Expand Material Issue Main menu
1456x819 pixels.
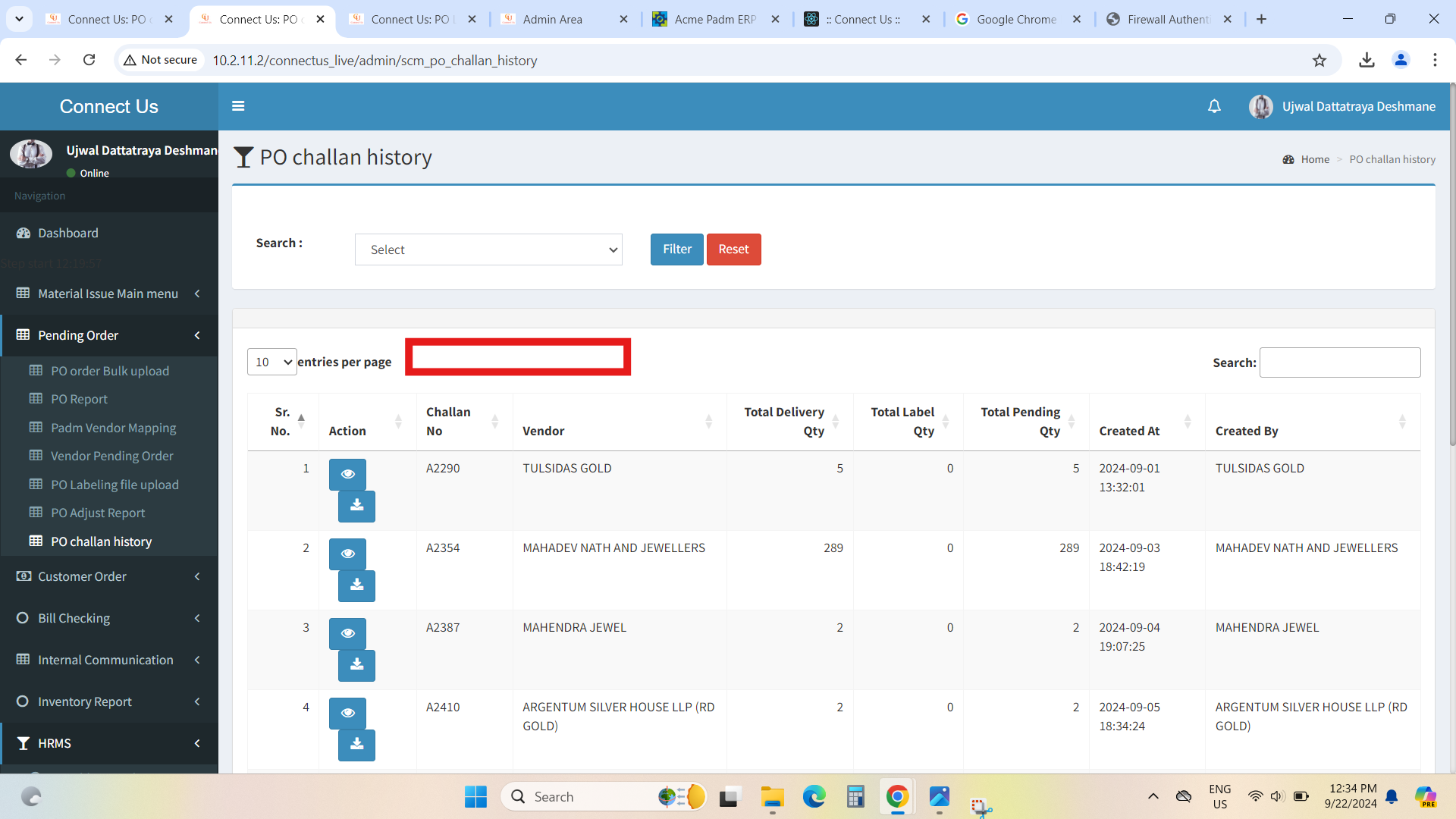pos(108,293)
